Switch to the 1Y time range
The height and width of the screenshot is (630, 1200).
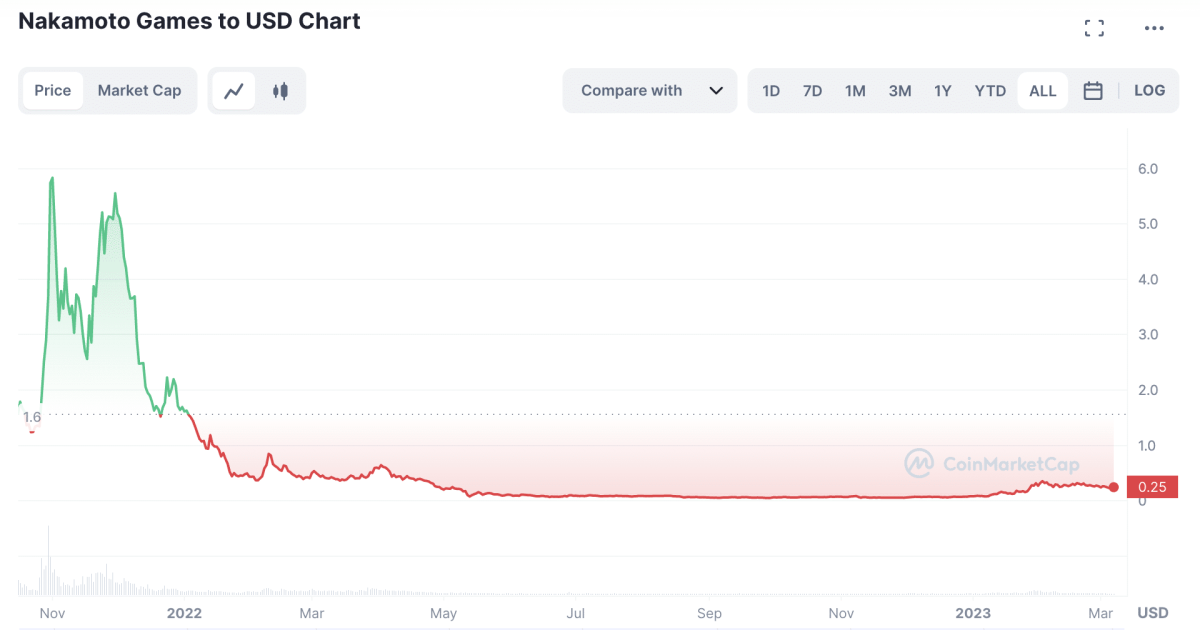point(942,90)
